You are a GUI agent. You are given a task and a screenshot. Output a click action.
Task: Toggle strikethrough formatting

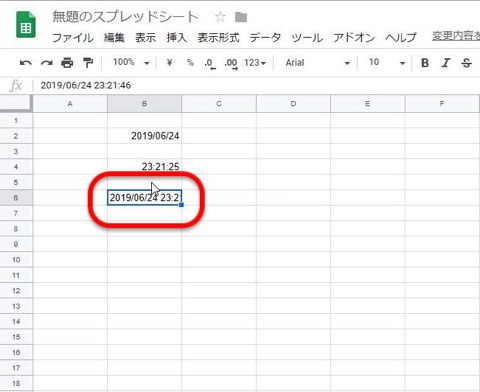pos(467,63)
